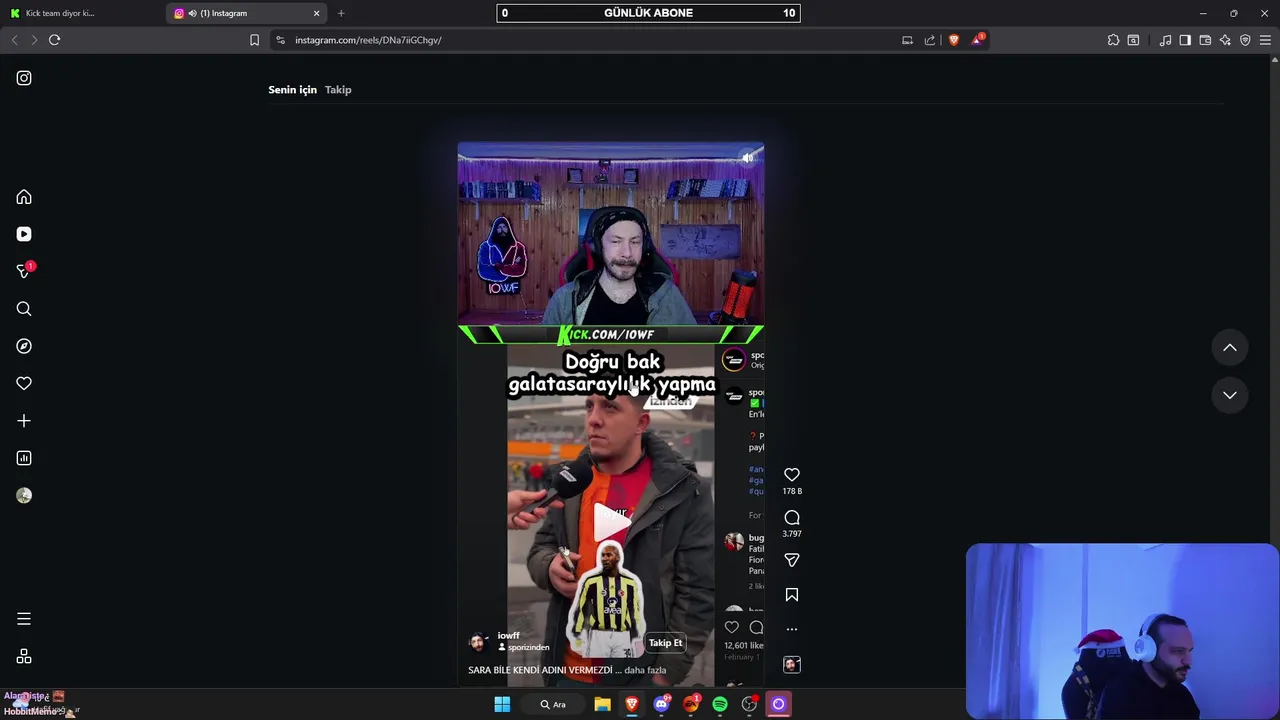Open the iowff username link

click(509, 635)
